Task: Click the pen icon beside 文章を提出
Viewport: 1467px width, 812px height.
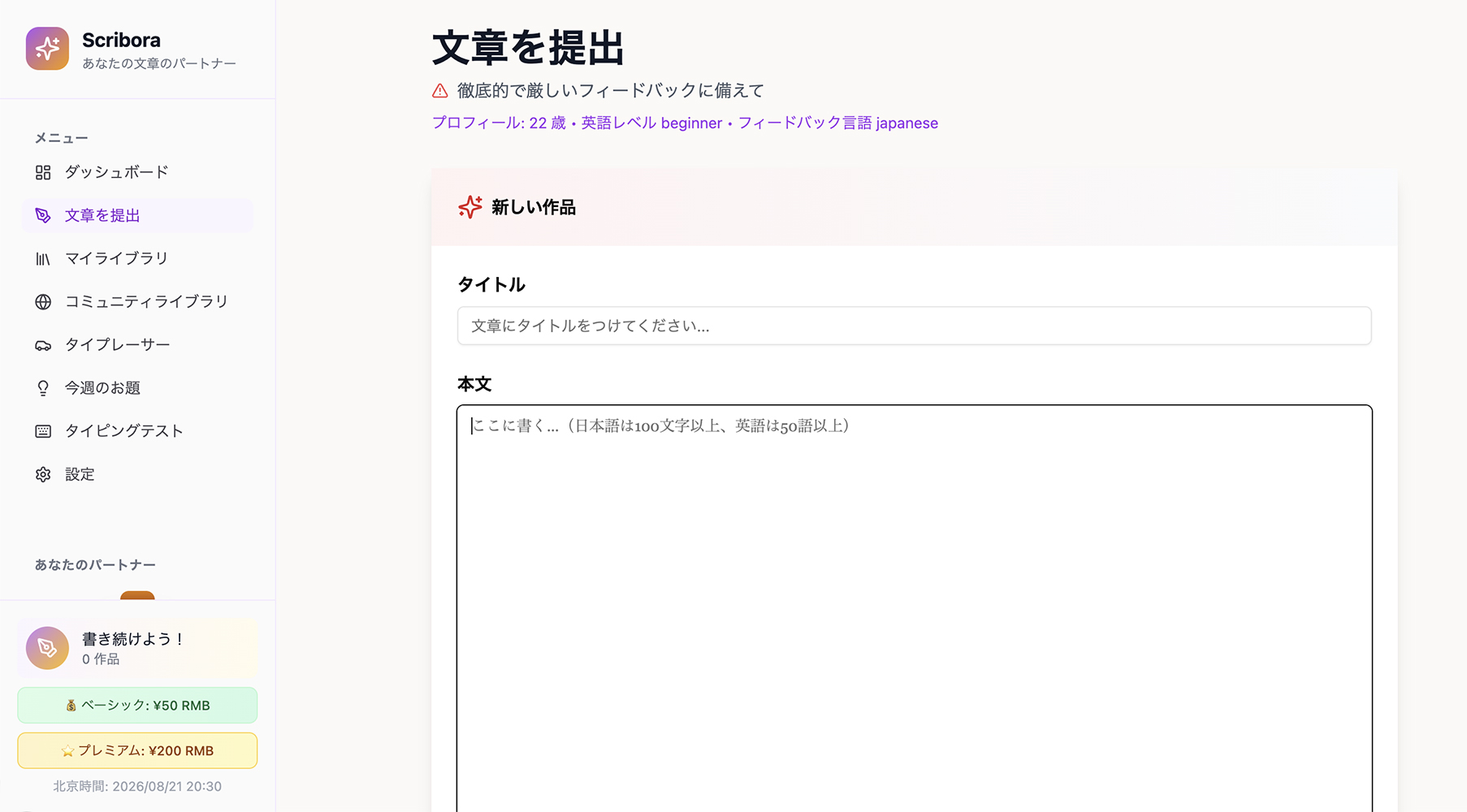Action: [x=43, y=215]
